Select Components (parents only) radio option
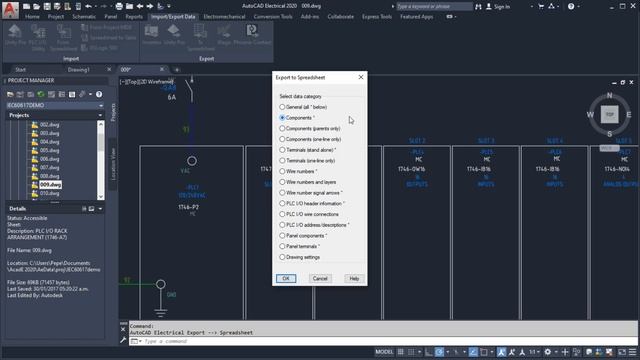 tap(282, 128)
